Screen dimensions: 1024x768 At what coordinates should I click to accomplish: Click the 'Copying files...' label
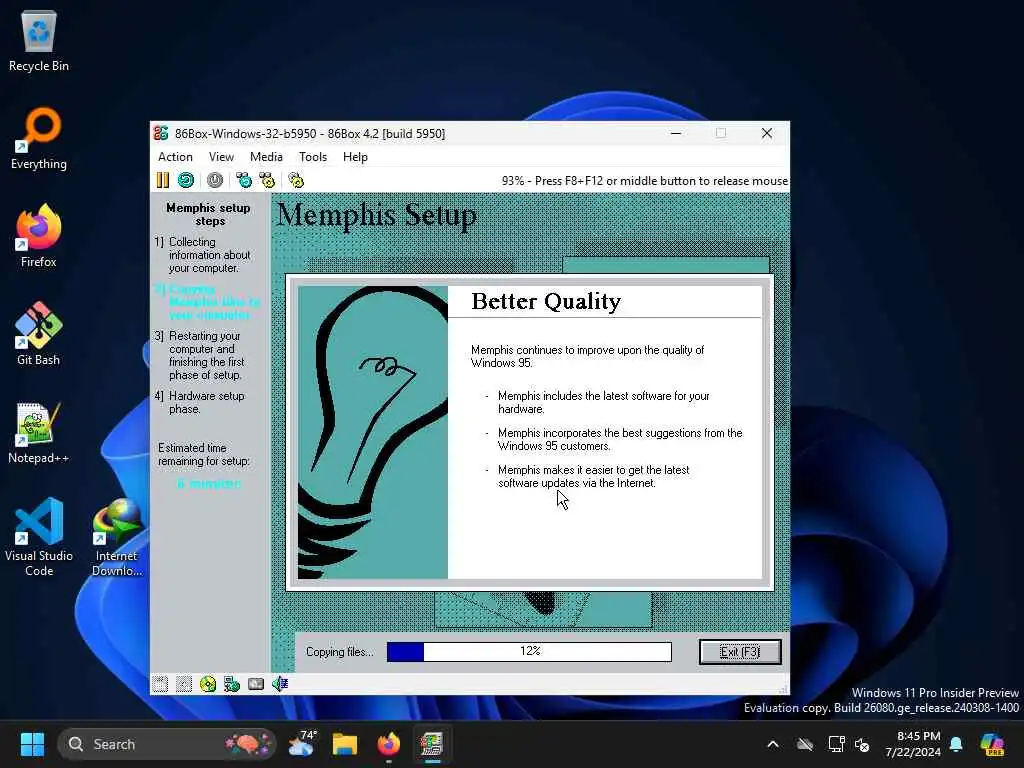point(340,652)
